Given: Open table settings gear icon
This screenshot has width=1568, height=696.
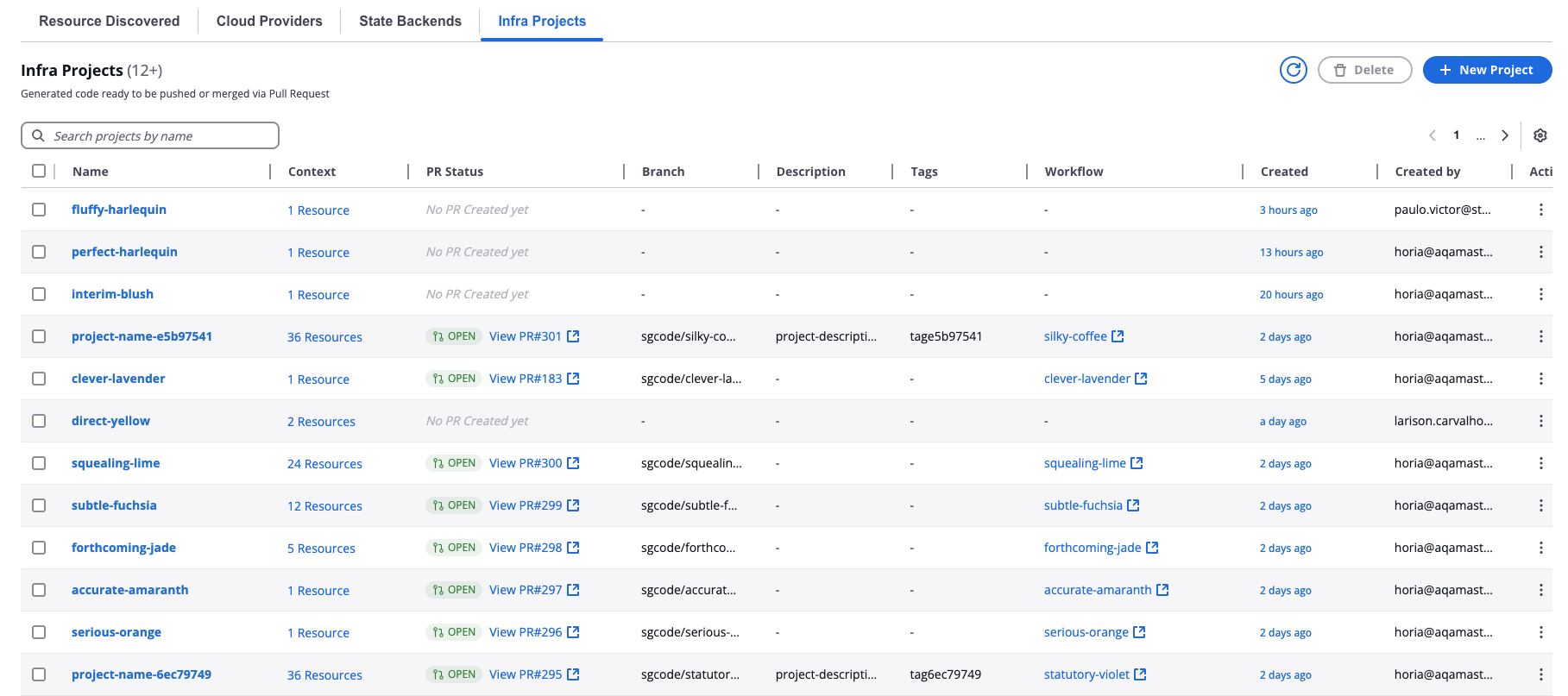Looking at the screenshot, I should tap(1540, 135).
